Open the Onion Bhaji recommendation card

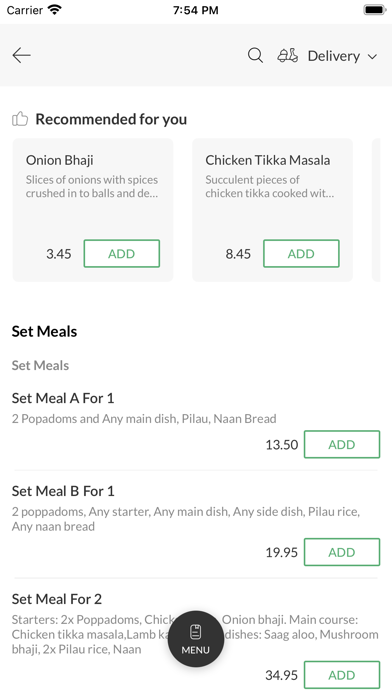[93, 210]
